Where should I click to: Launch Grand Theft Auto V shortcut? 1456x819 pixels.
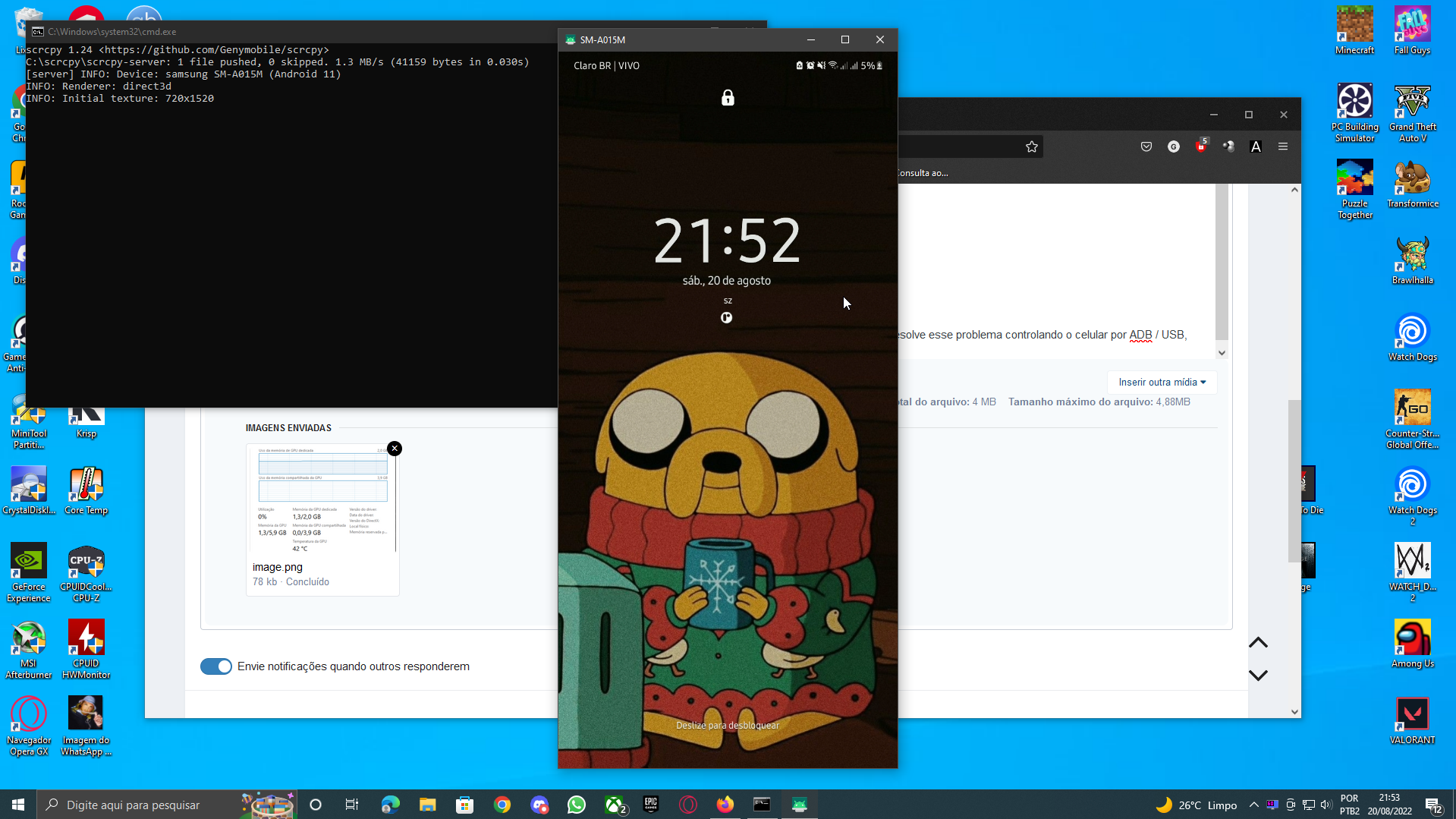pos(1412,112)
